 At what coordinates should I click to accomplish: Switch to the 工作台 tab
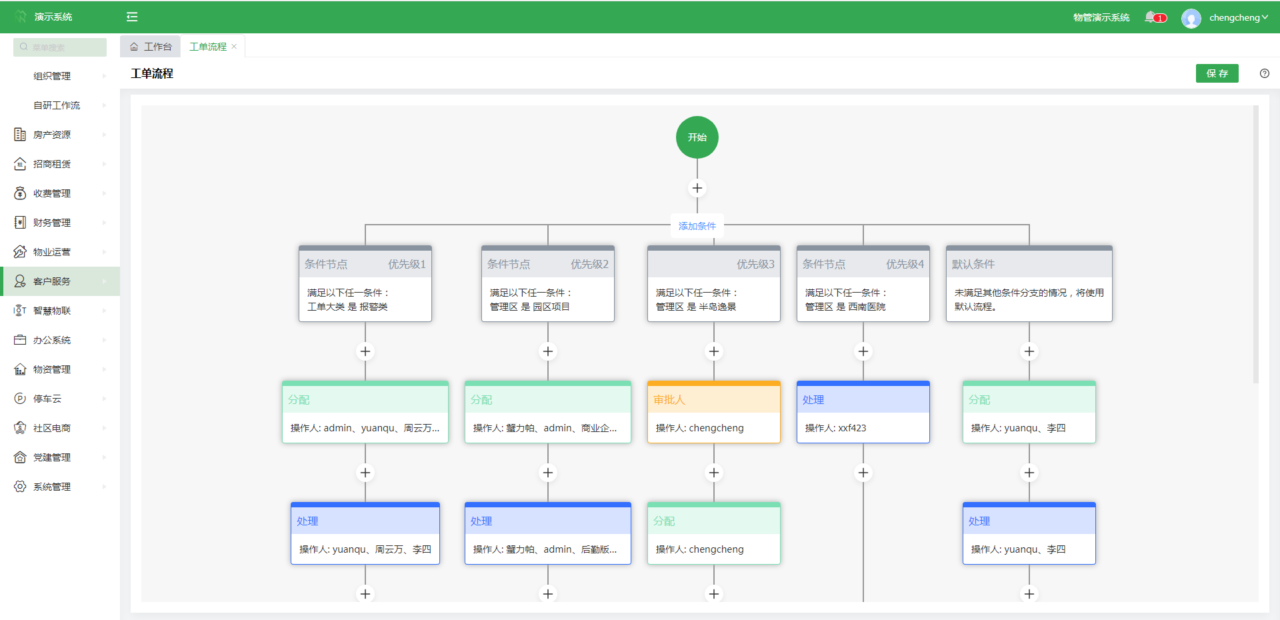click(151, 47)
